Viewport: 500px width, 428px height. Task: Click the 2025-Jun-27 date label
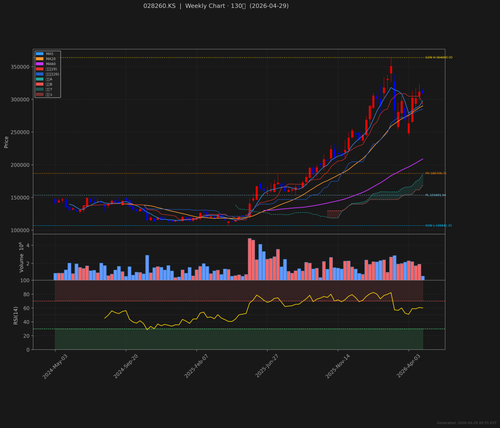click(x=268, y=366)
